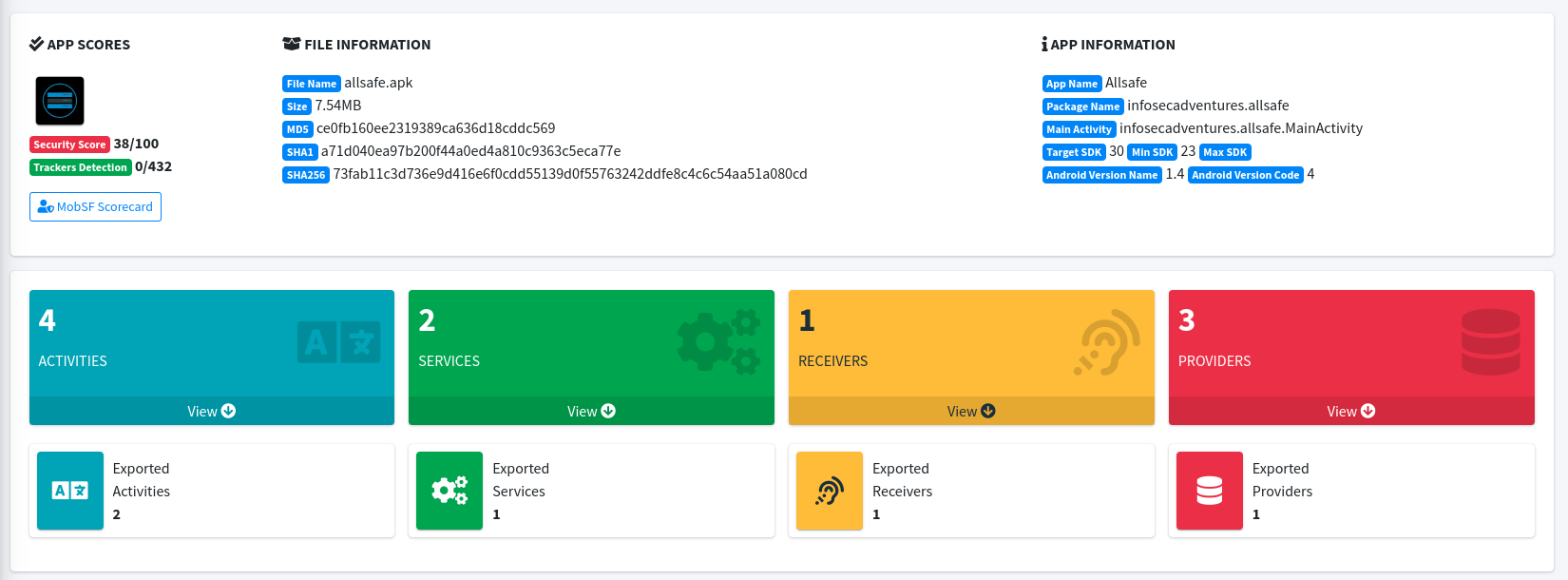Expand the Receivers View list
Viewport: 1568px width, 580px height.
[970, 411]
